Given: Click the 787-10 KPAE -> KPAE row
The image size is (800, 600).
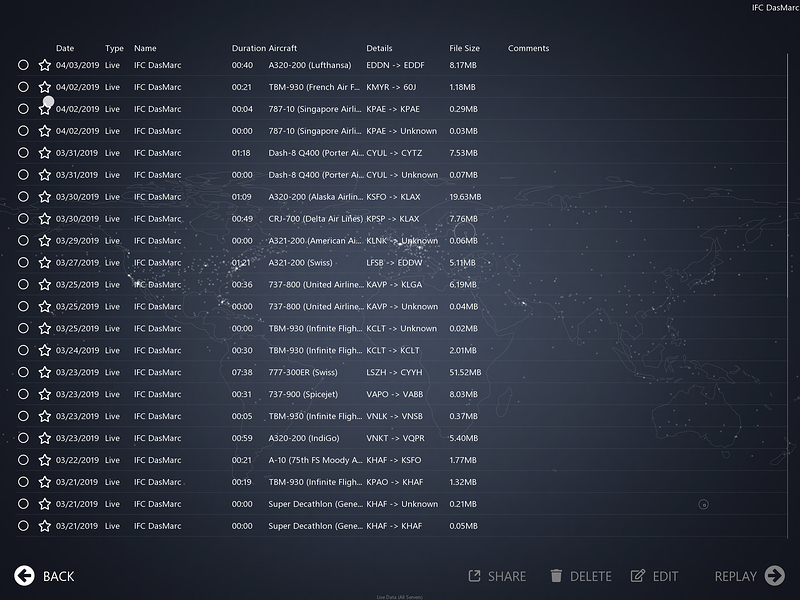Looking at the screenshot, I should (402, 109).
